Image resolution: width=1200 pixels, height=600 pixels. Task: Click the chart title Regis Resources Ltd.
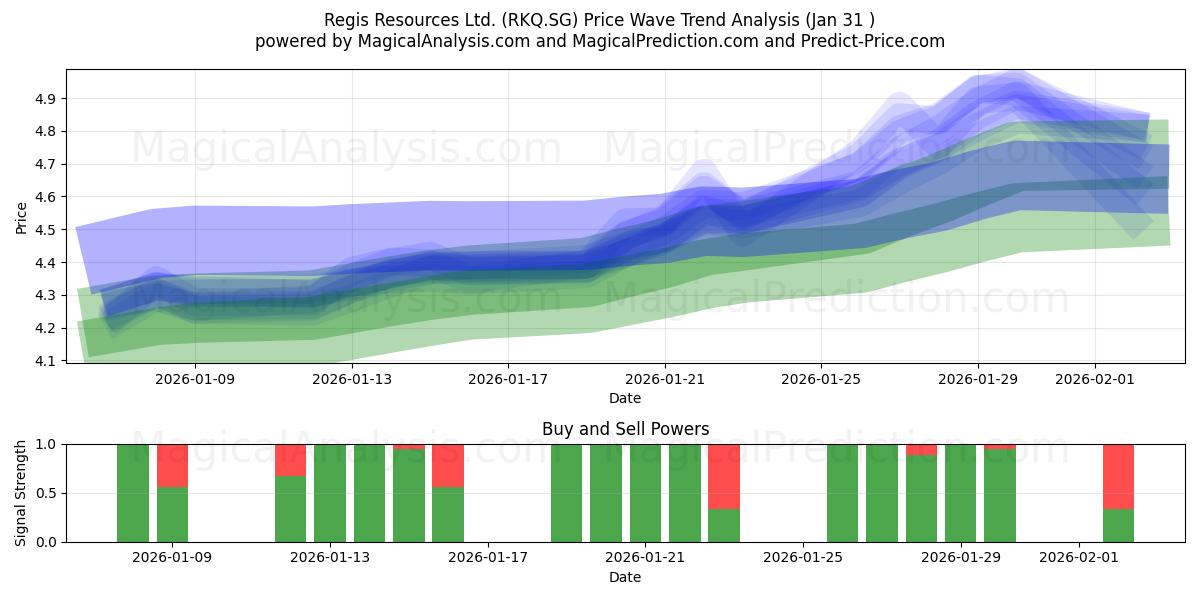(400, 18)
